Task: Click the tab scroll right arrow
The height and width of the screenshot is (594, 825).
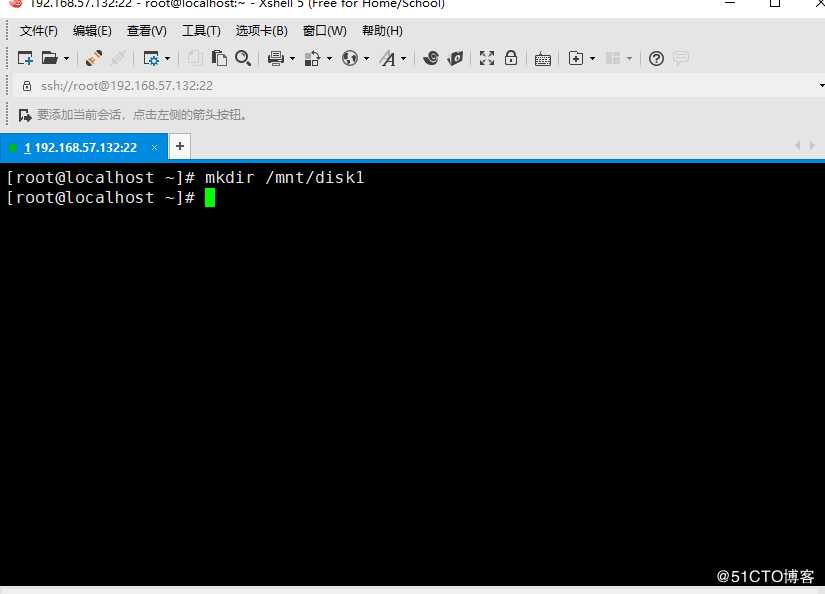Action: [812, 145]
